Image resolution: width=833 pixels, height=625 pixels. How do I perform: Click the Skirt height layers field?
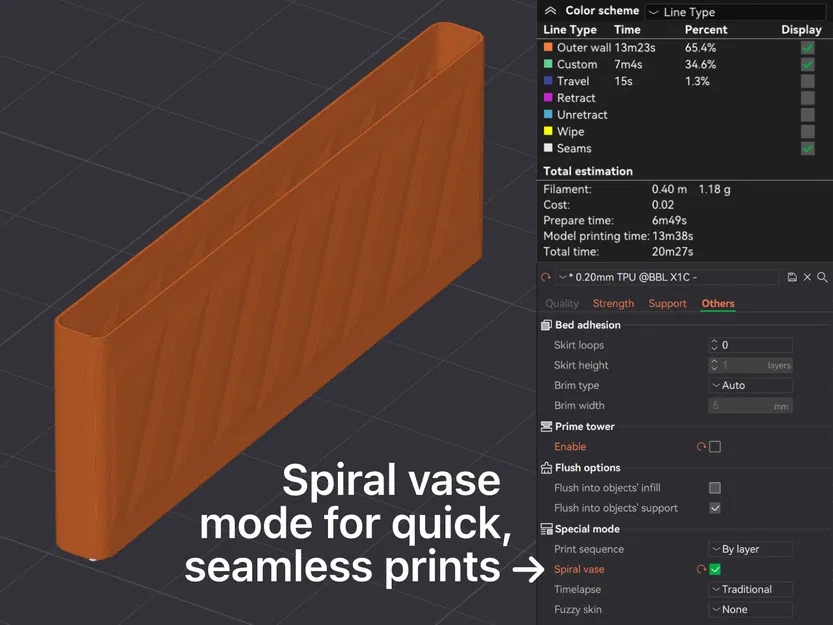point(751,365)
